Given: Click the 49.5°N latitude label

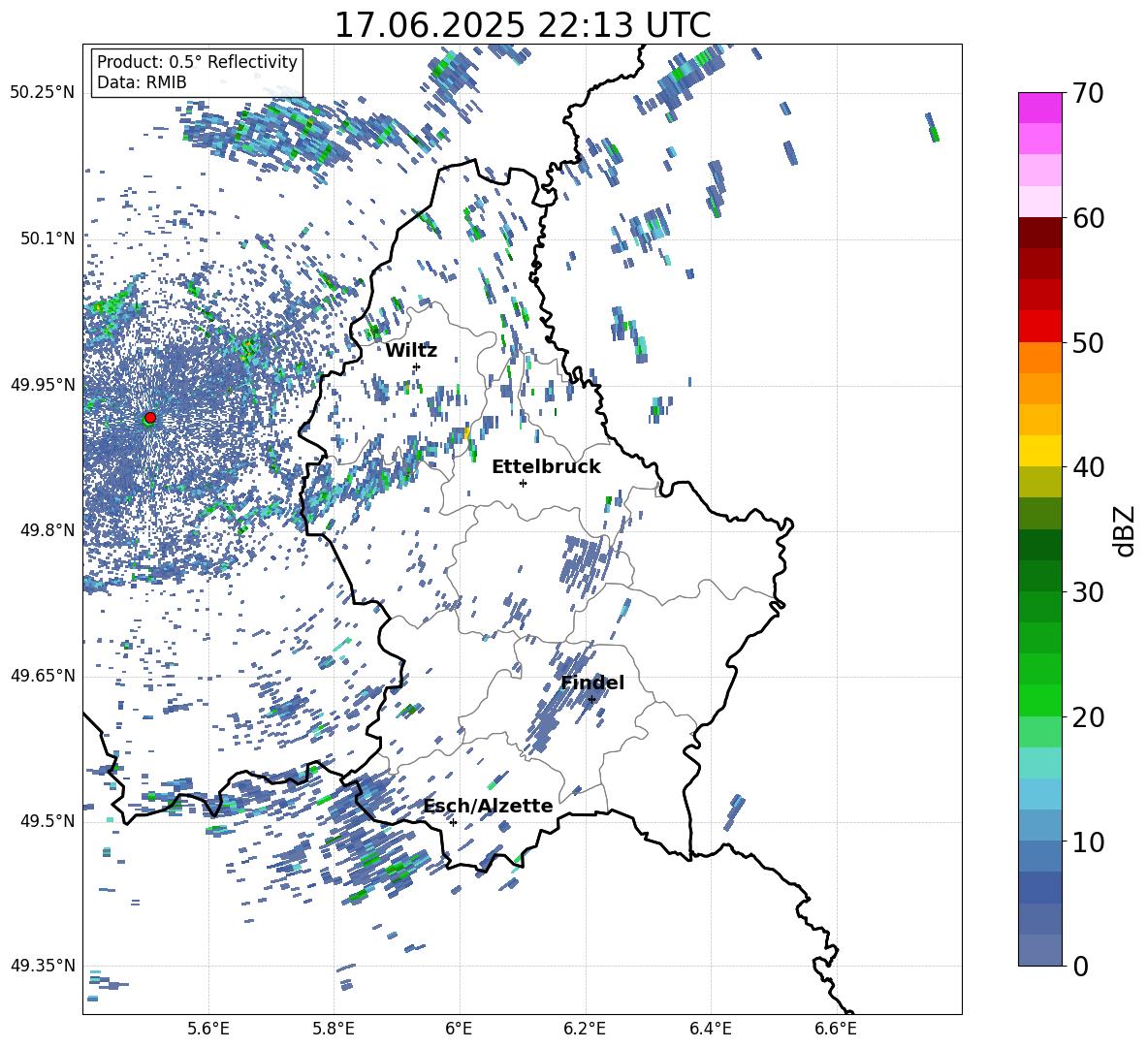Looking at the screenshot, I should pyautogui.click(x=47, y=821).
